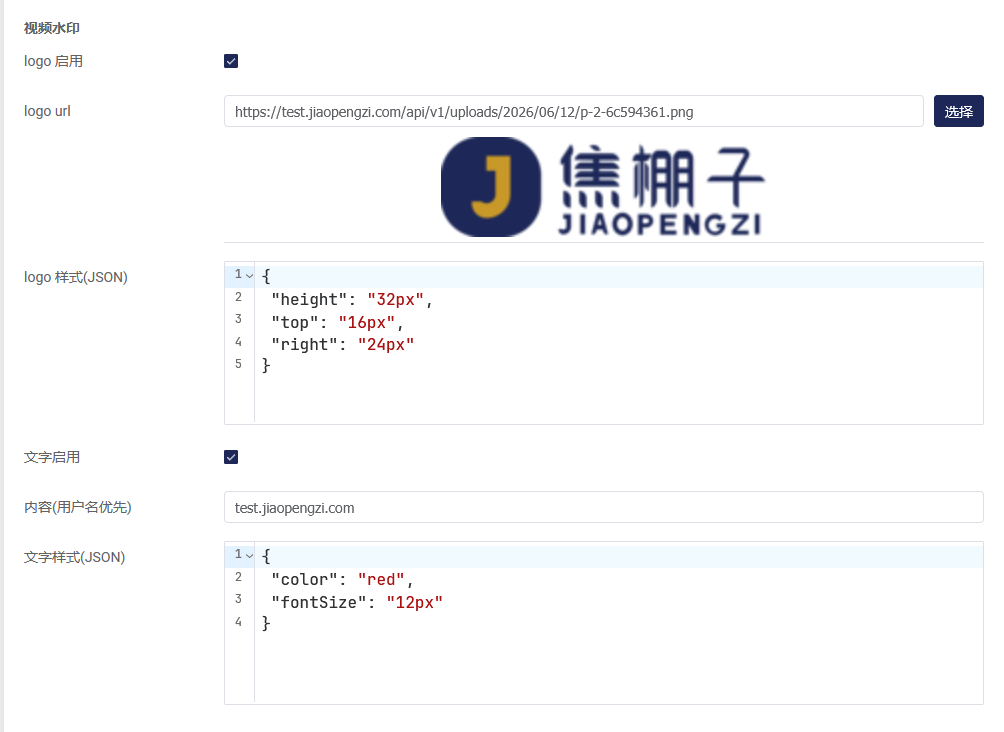Click the "top" key in logo JSON

click(295, 322)
